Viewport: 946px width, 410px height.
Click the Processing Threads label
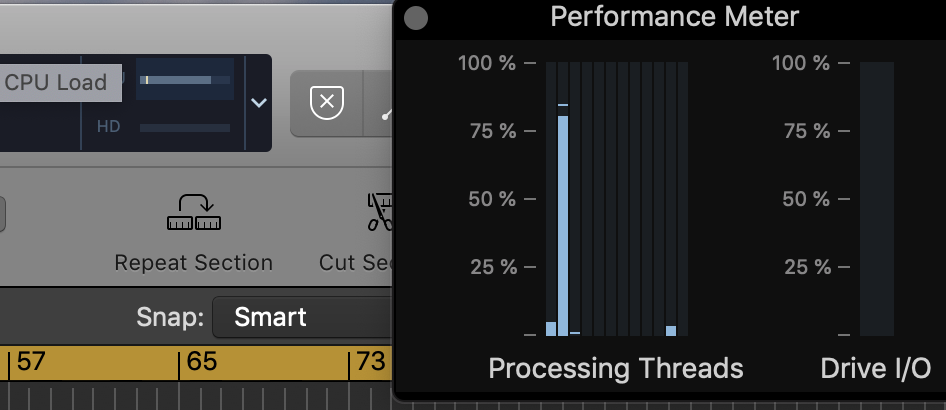coord(615,368)
